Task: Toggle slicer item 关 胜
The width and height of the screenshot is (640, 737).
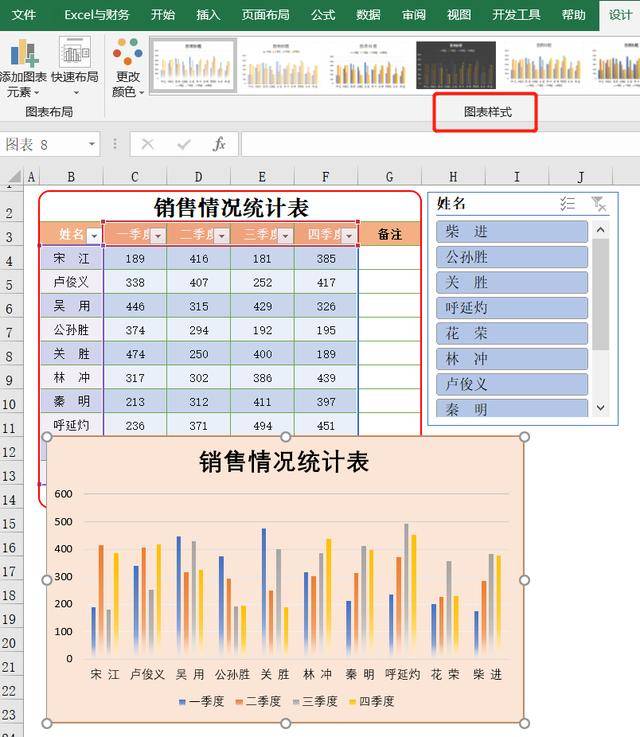Action: [x=512, y=282]
